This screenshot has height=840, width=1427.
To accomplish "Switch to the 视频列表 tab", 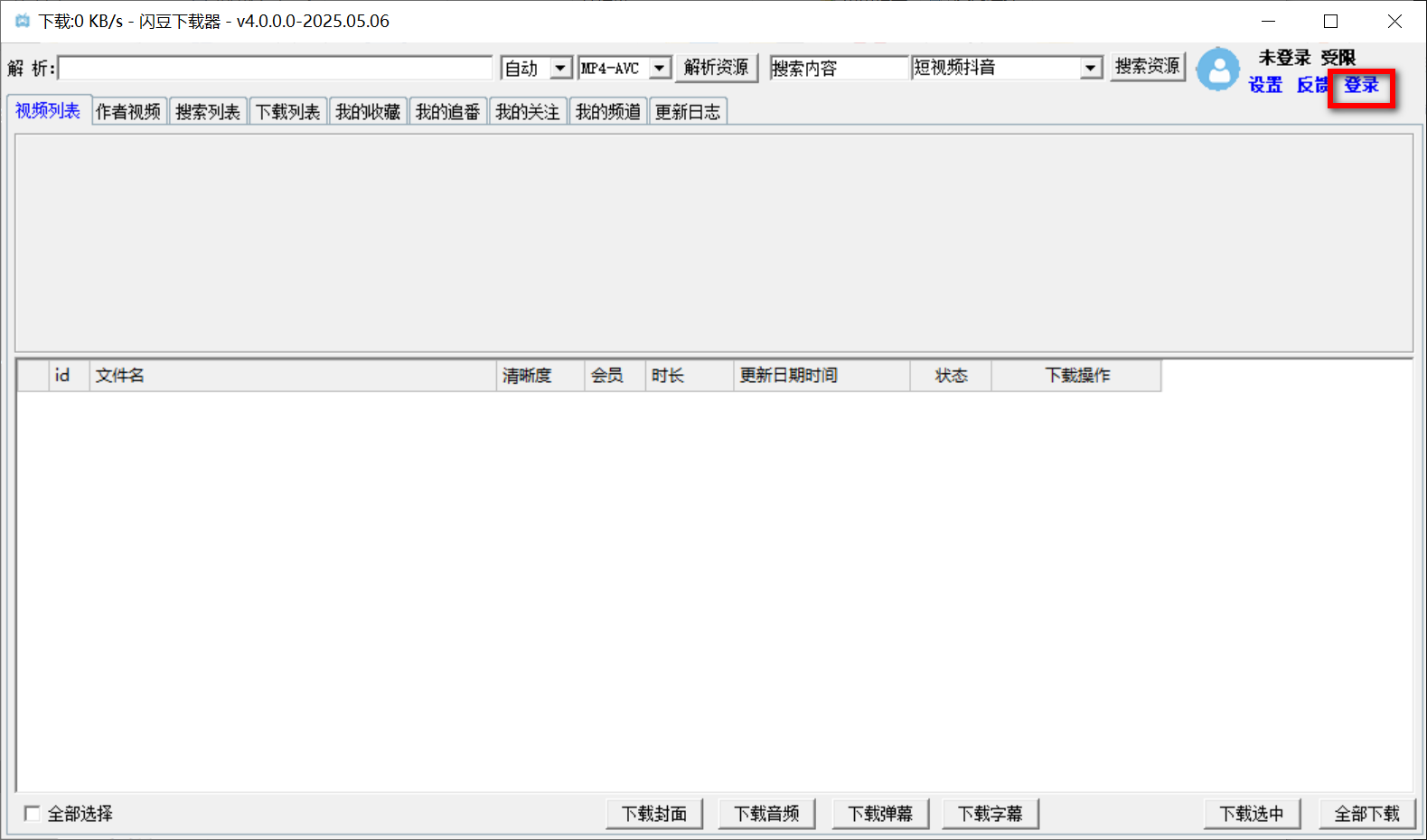I will pyautogui.click(x=48, y=110).
